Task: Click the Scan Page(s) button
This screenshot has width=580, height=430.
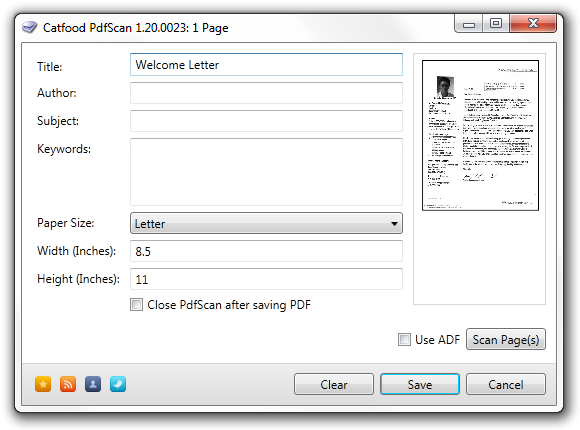Action: pyautogui.click(x=506, y=339)
